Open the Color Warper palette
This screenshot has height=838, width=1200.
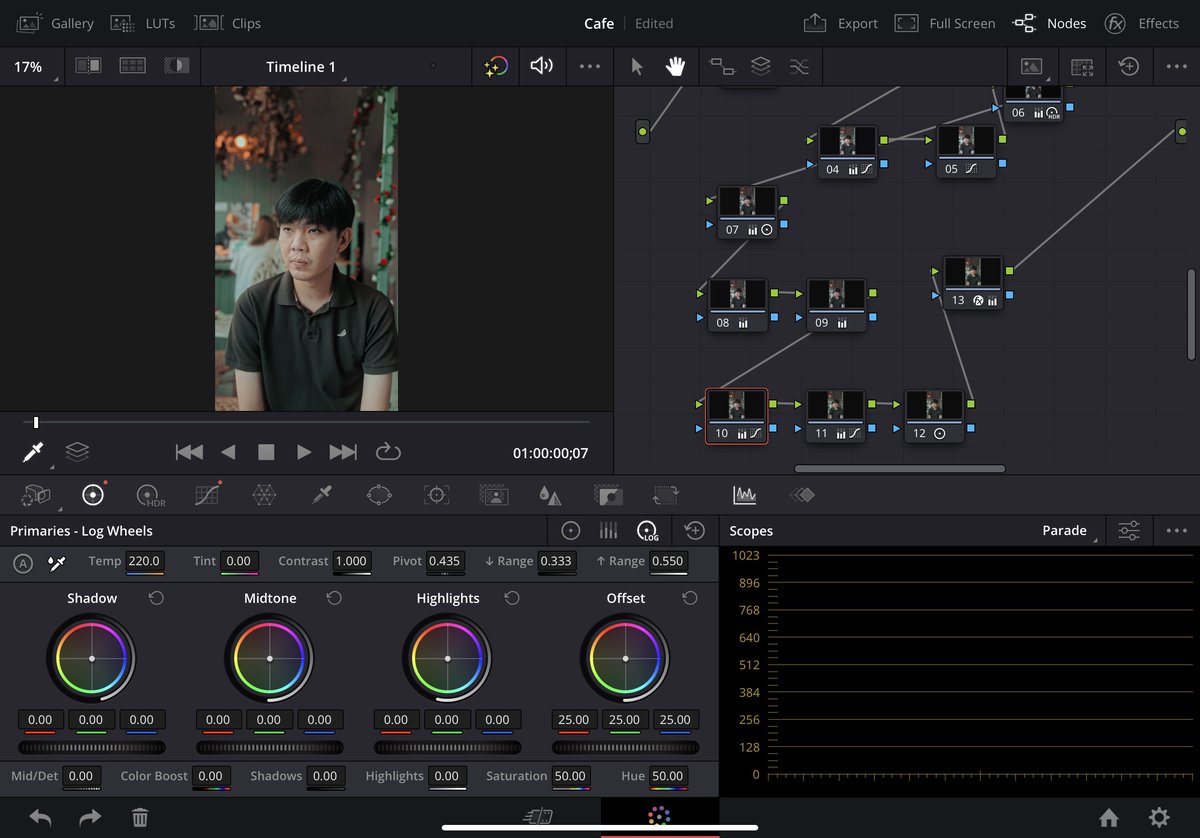coord(264,494)
